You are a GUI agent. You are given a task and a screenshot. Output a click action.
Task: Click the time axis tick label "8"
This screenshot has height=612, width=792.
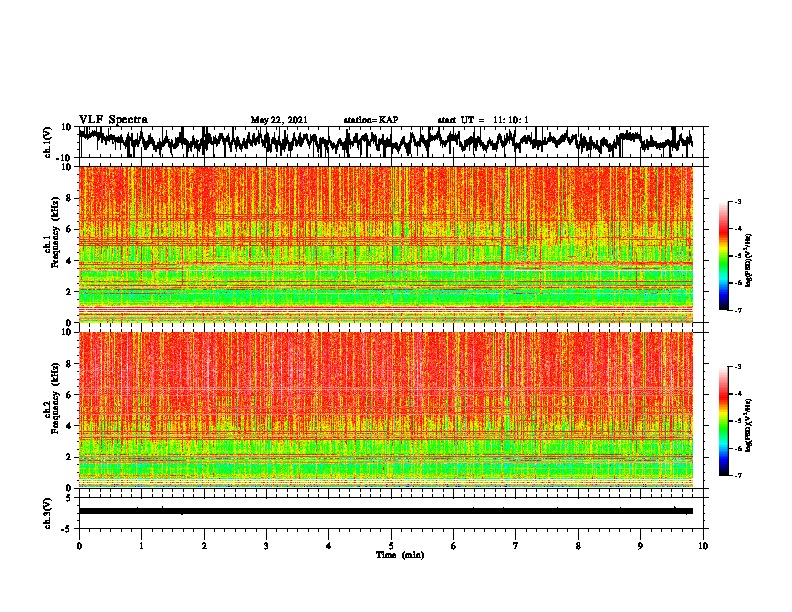tap(578, 546)
